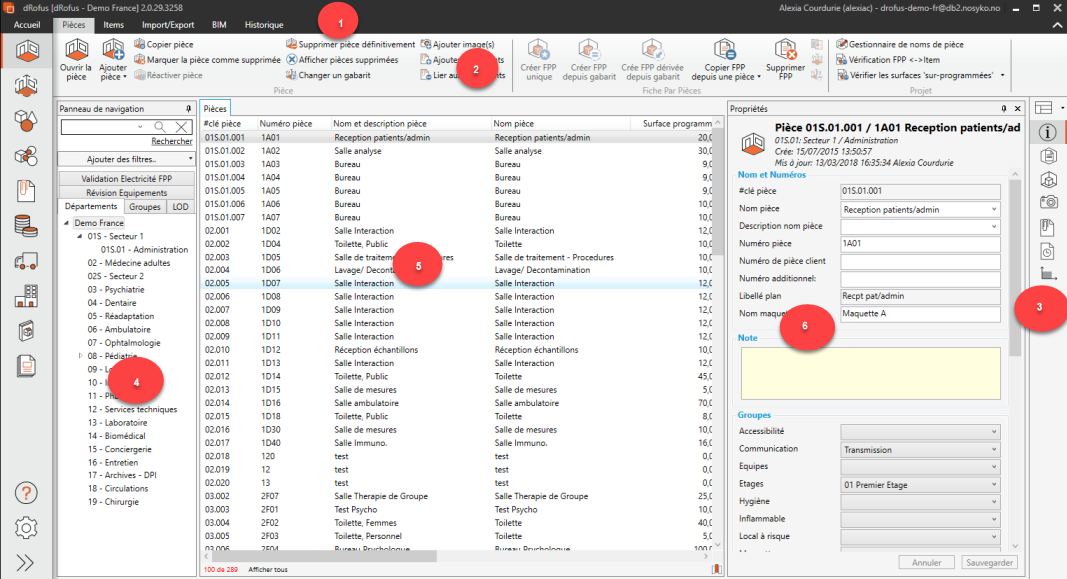This screenshot has width=1067, height=579.
Task: Select the camera photos icon in right sidebar
Action: tap(1048, 203)
